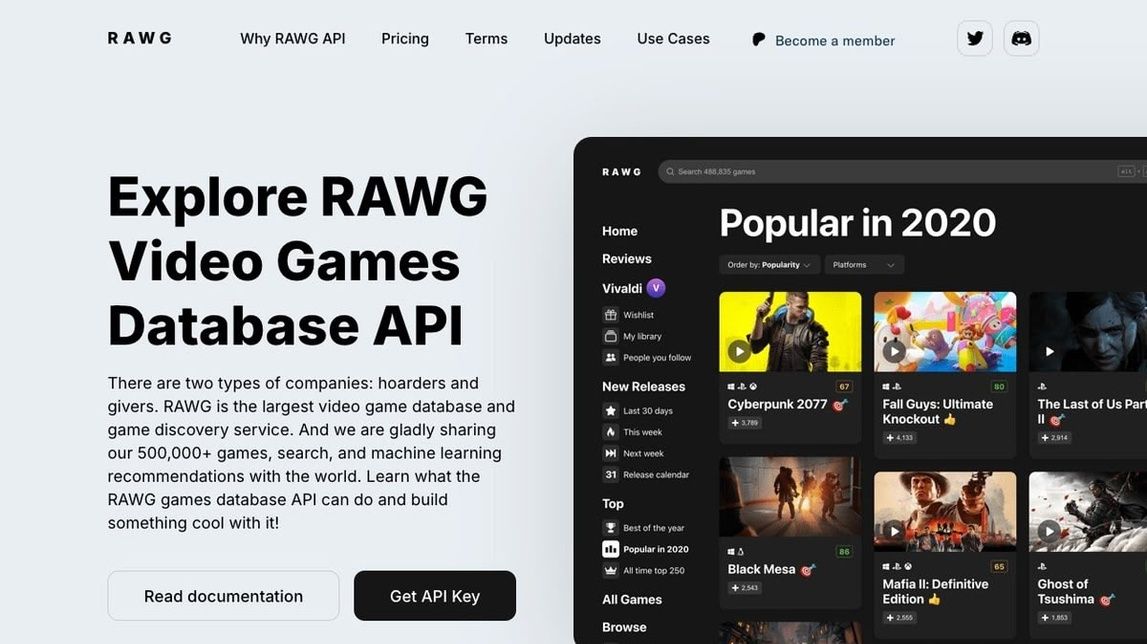Expand the Platforms dropdown
The image size is (1147, 644).
pyautogui.click(x=864, y=265)
